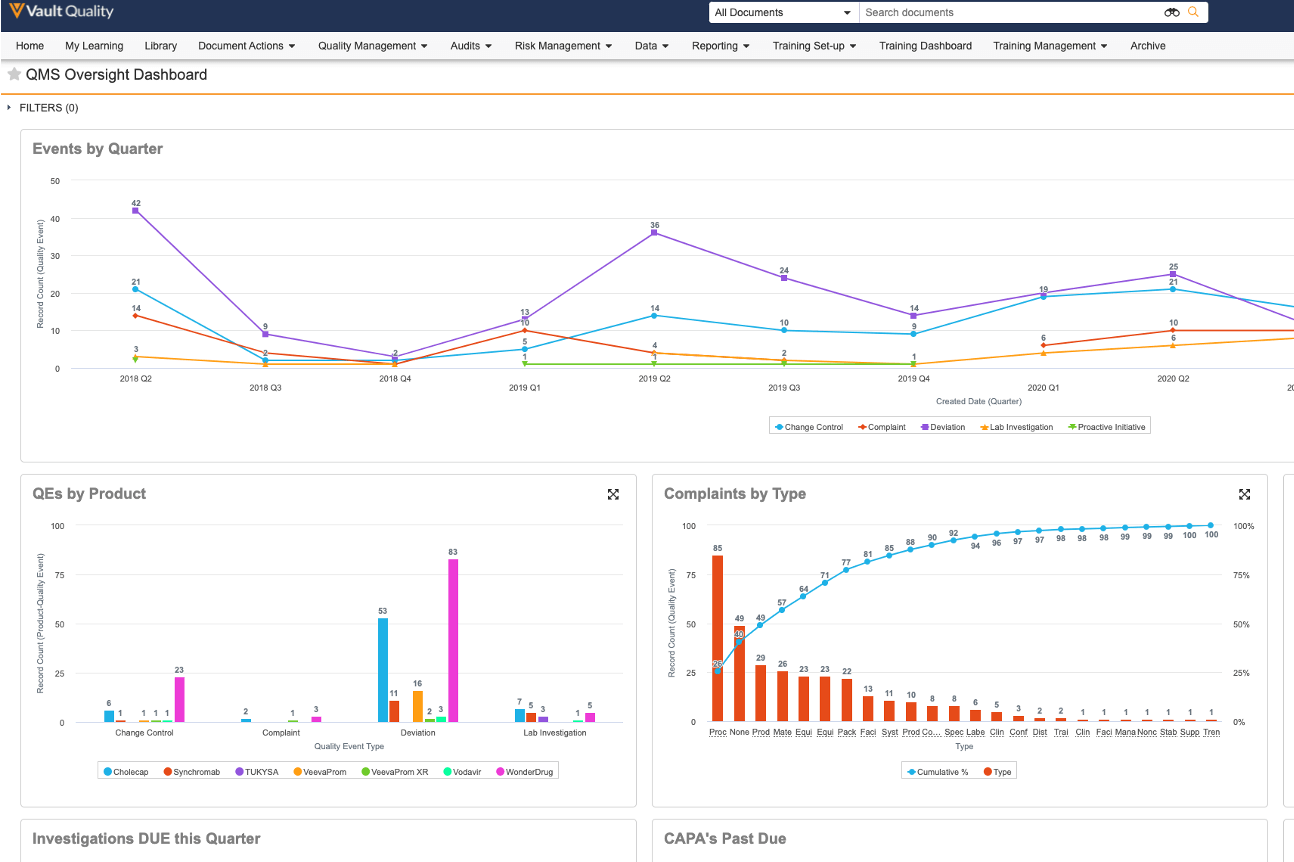Toggle the Deviation series in the legend
This screenshot has height=862, width=1294.
943,427
